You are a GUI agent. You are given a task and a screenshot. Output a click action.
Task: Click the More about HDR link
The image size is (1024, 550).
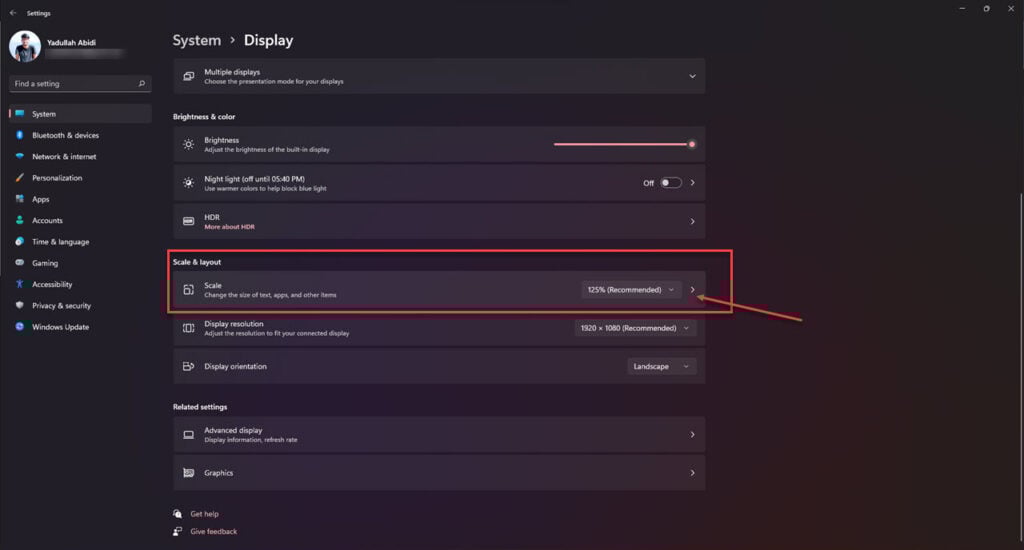[x=229, y=227]
